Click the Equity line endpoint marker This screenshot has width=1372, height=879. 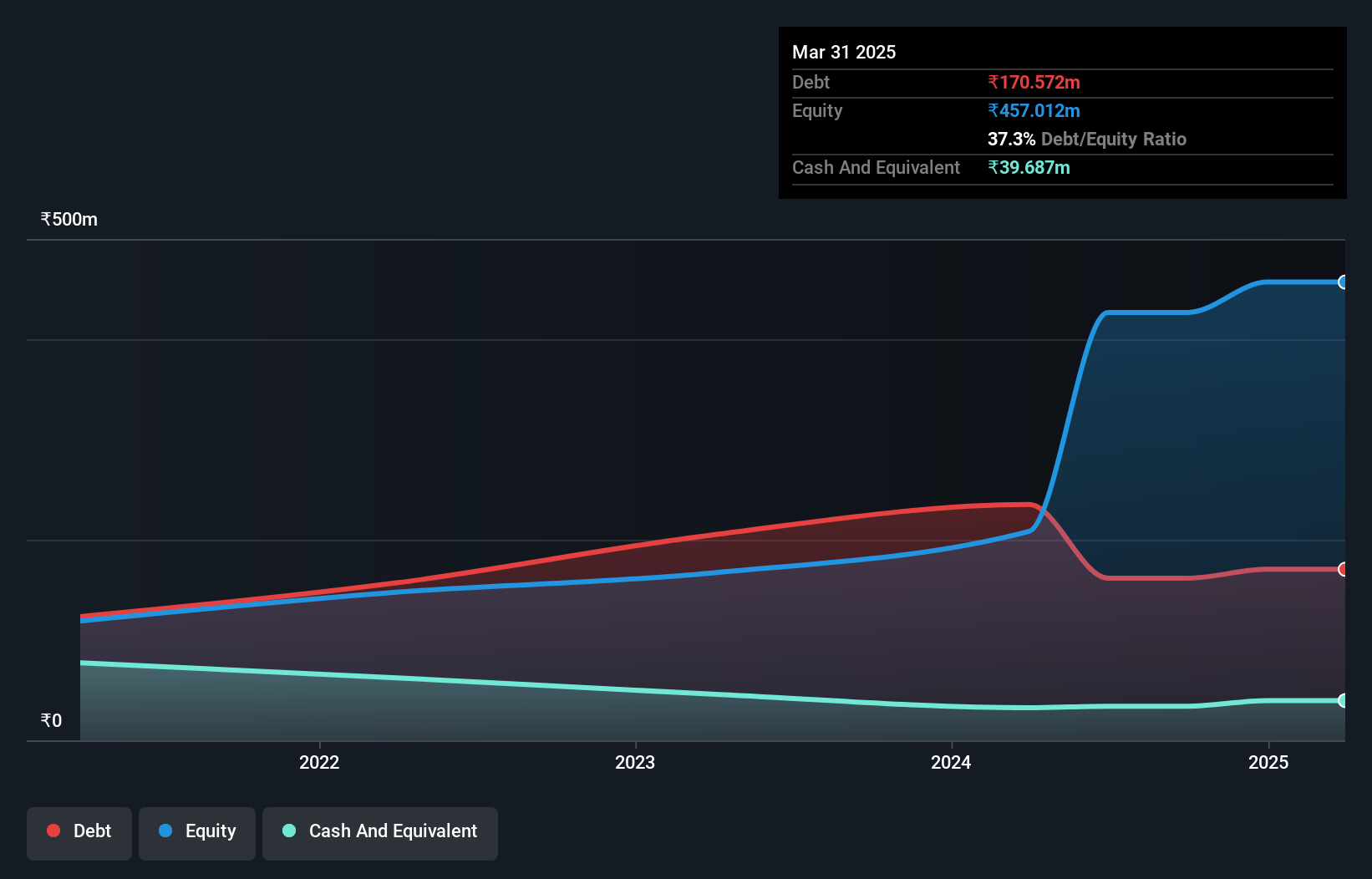pyautogui.click(x=1343, y=282)
